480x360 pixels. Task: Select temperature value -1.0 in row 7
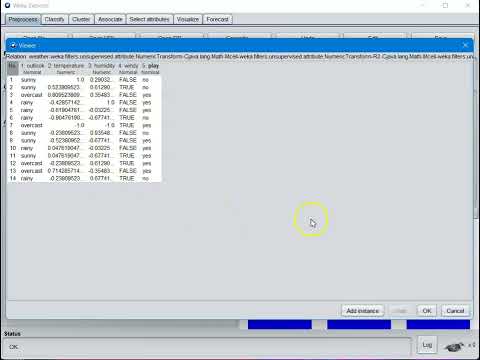[66, 125]
